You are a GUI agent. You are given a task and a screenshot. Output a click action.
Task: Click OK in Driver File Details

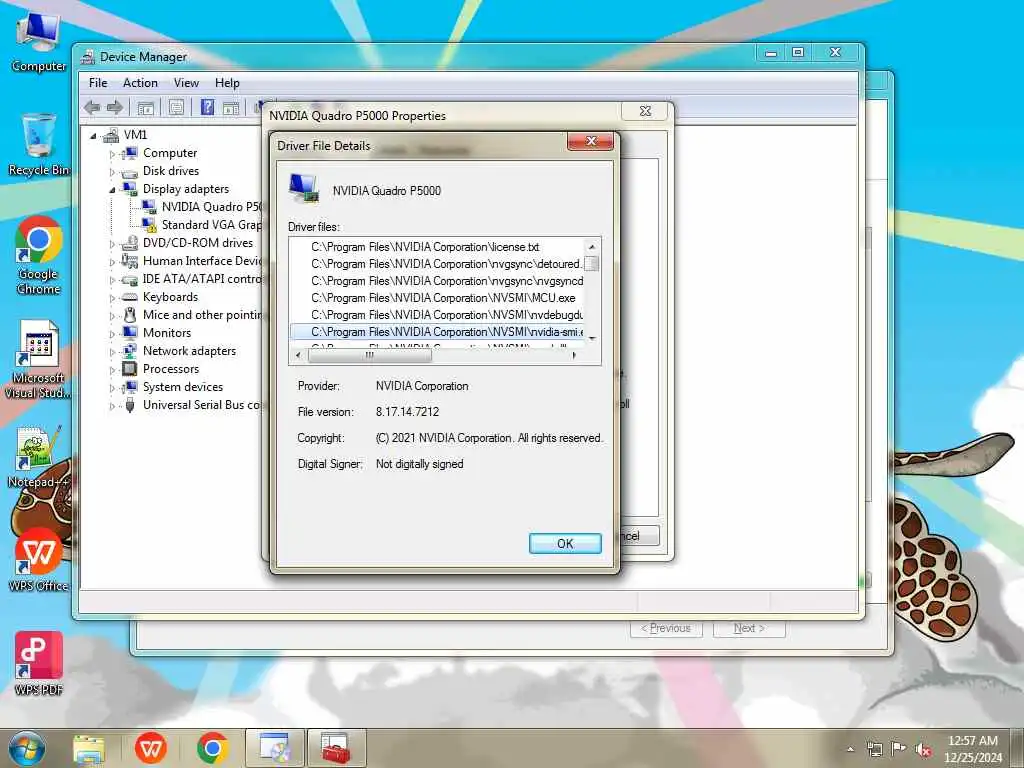pyautogui.click(x=565, y=543)
